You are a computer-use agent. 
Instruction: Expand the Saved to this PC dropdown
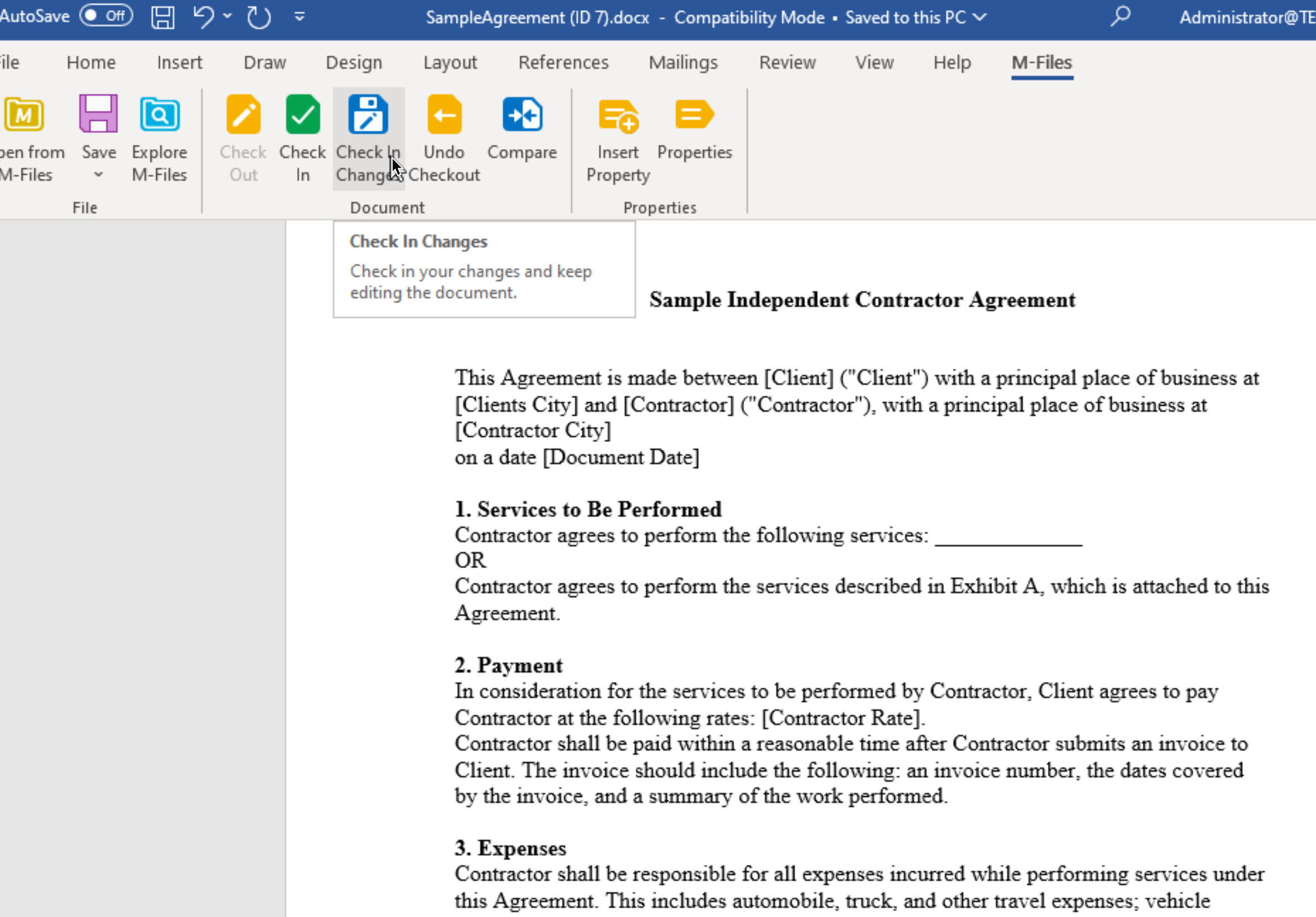click(x=980, y=17)
